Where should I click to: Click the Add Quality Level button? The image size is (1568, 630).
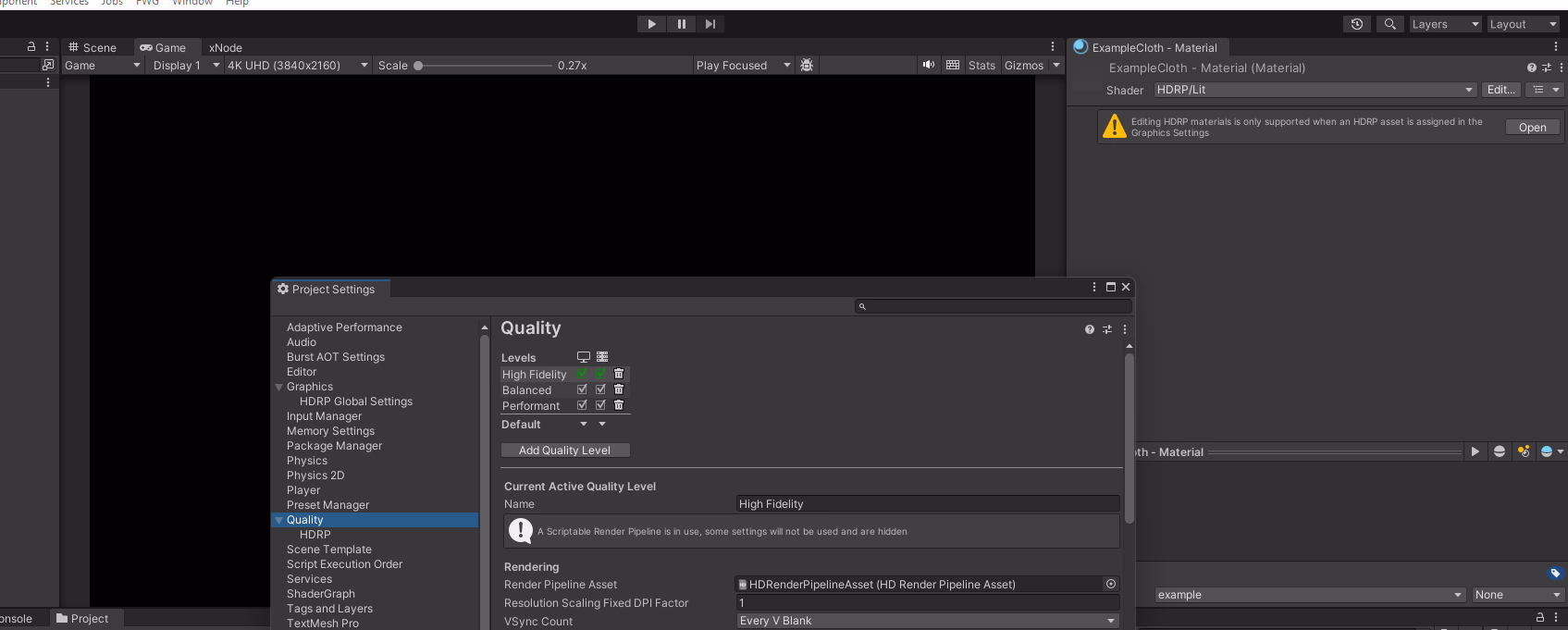[564, 451]
